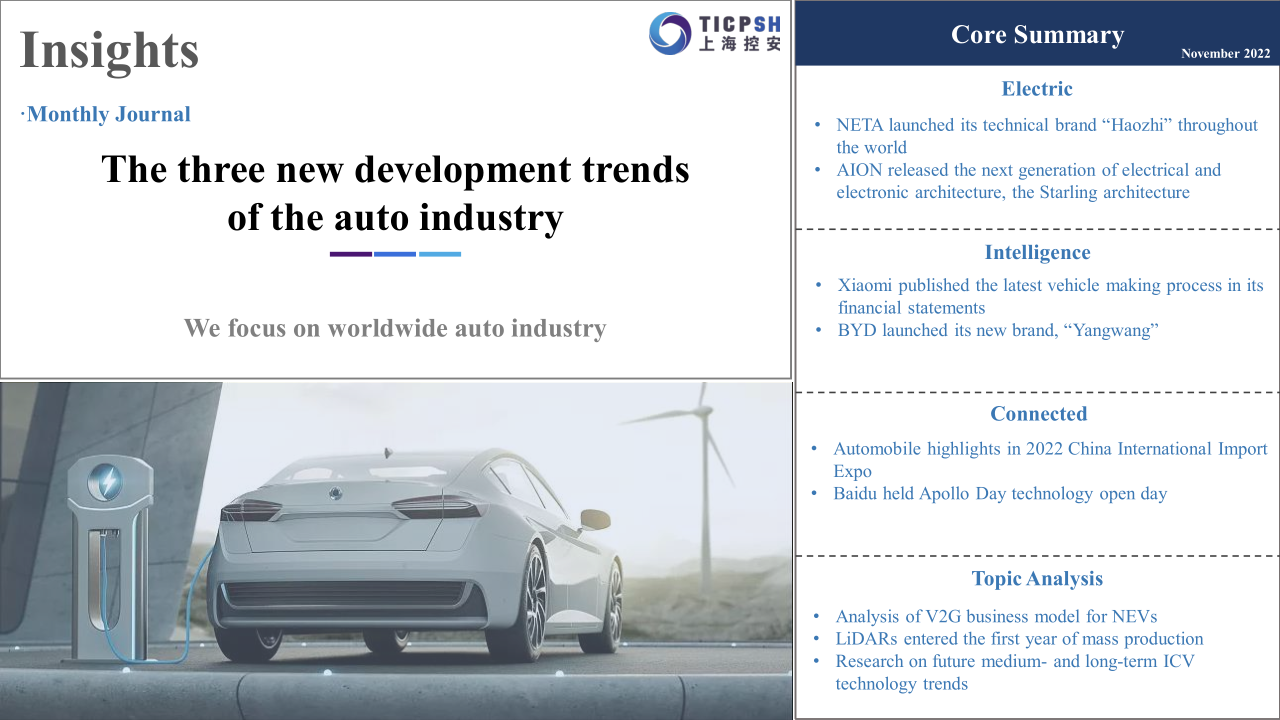Viewport: 1280px width, 720px height.
Task: Go to the Connected section heading
Action: click(1038, 414)
